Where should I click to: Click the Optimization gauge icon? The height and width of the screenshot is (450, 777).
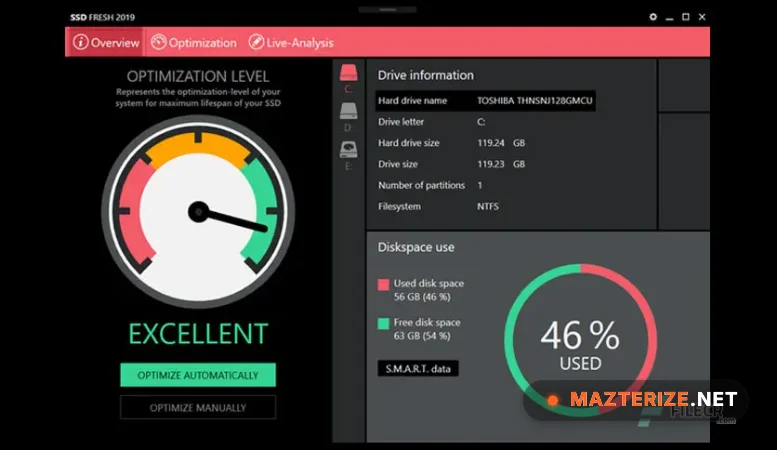coord(158,42)
